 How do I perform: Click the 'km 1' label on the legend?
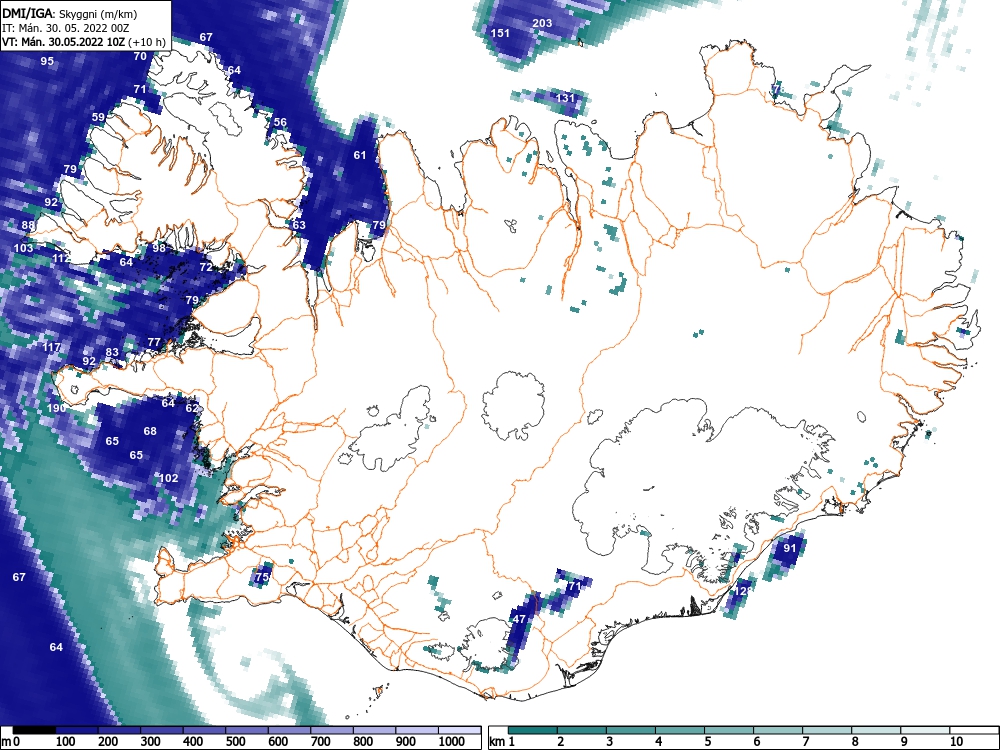[x=503, y=742]
